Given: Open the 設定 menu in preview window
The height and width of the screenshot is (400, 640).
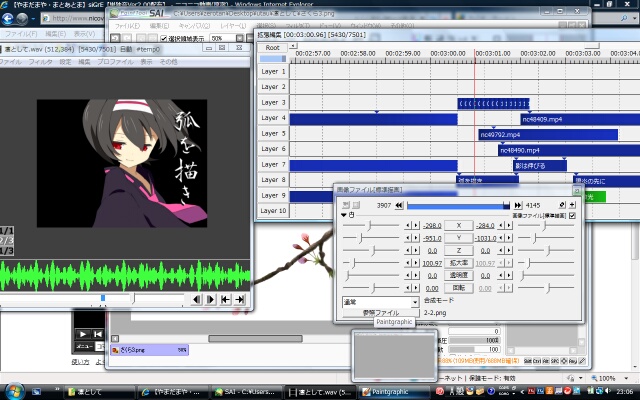Looking at the screenshot, I should (x=65, y=62).
